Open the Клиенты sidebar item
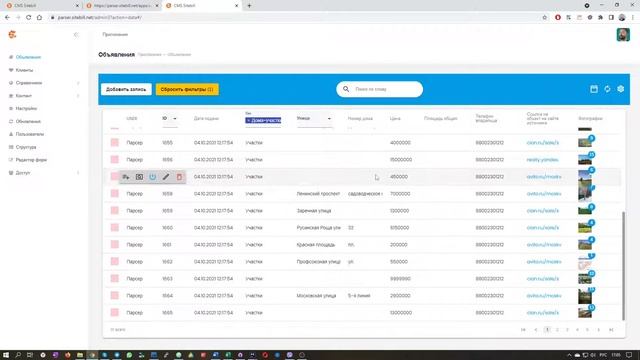Viewport: 640px width, 360px height. pos(24,70)
